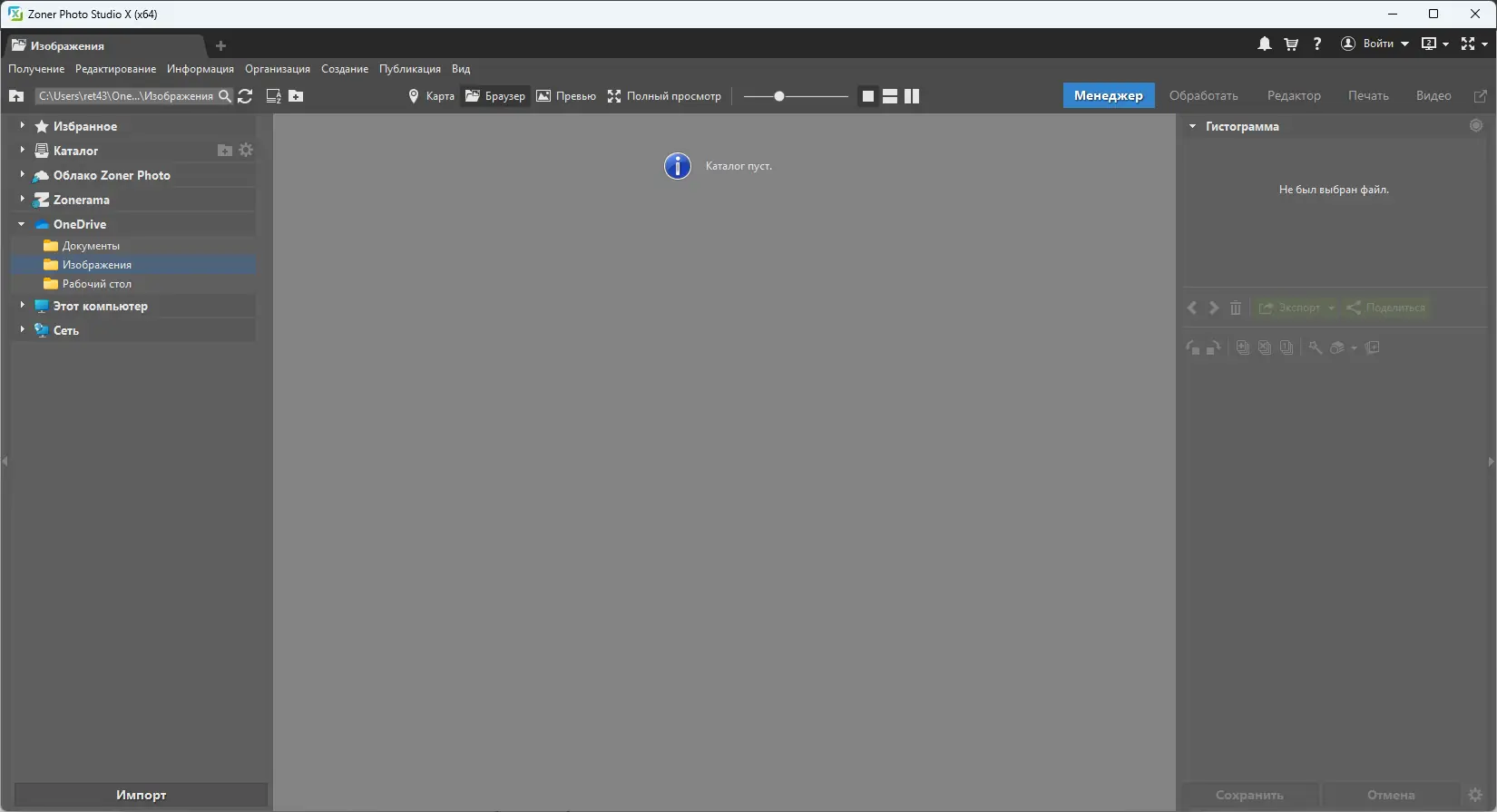Viewport: 1497px width, 812px height.
Task: Collapse the Гистограмма panel
Action: [1193, 126]
